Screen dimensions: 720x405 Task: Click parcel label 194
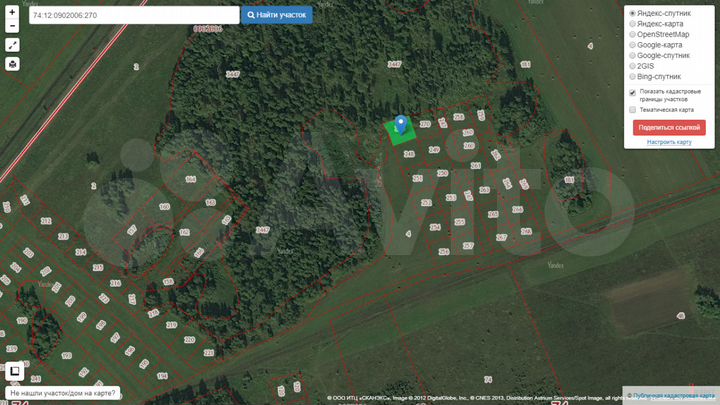tap(162, 376)
